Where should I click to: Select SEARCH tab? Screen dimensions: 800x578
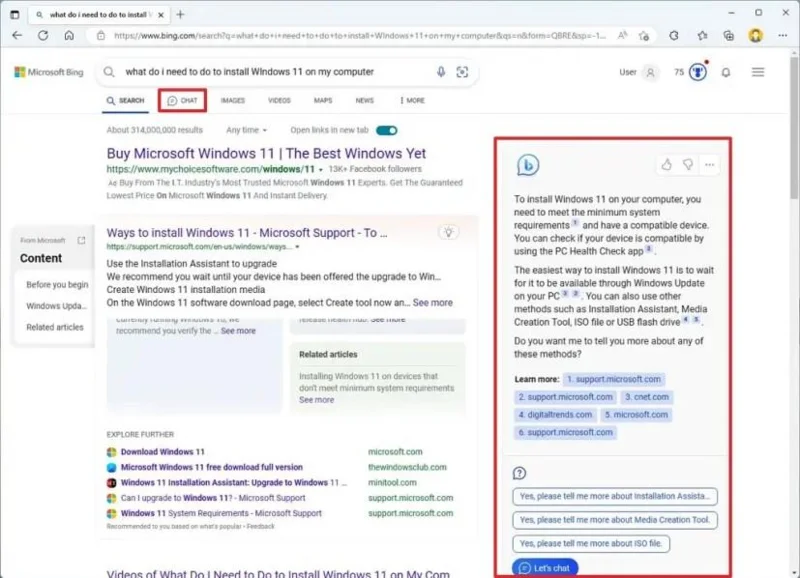[x=126, y=100]
